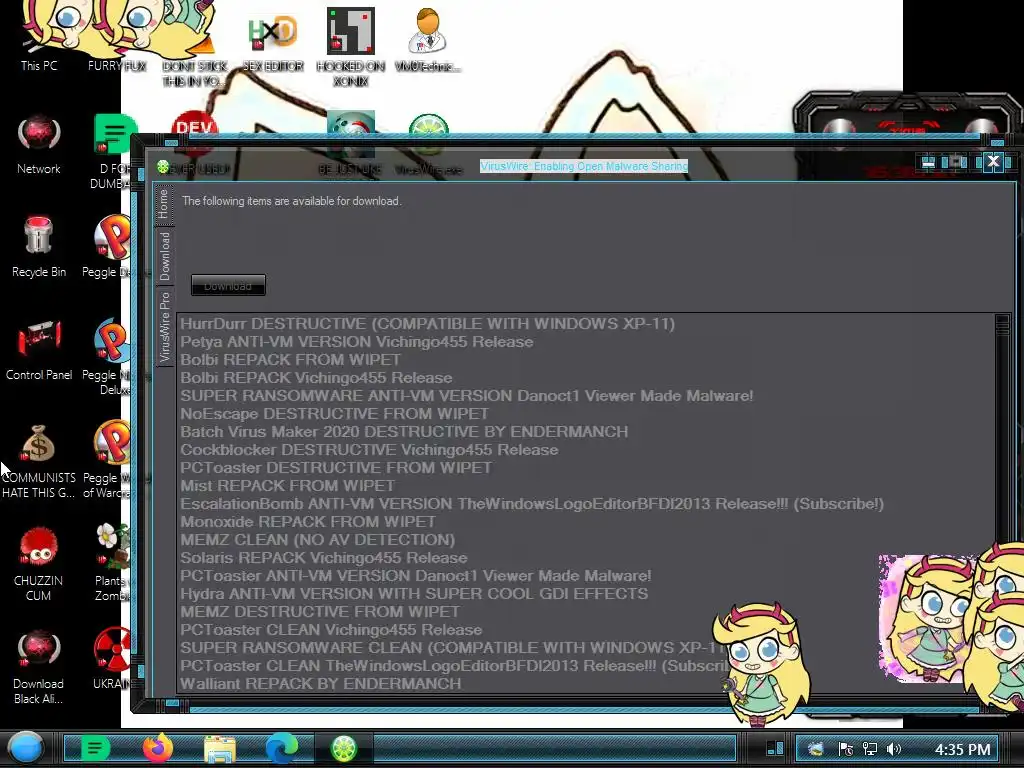The width and height of the screenshot is (1024, 768).
Task: Click the 4:35 PM taskbar clock
Action: pyautogui.click(x=962, y=749)
